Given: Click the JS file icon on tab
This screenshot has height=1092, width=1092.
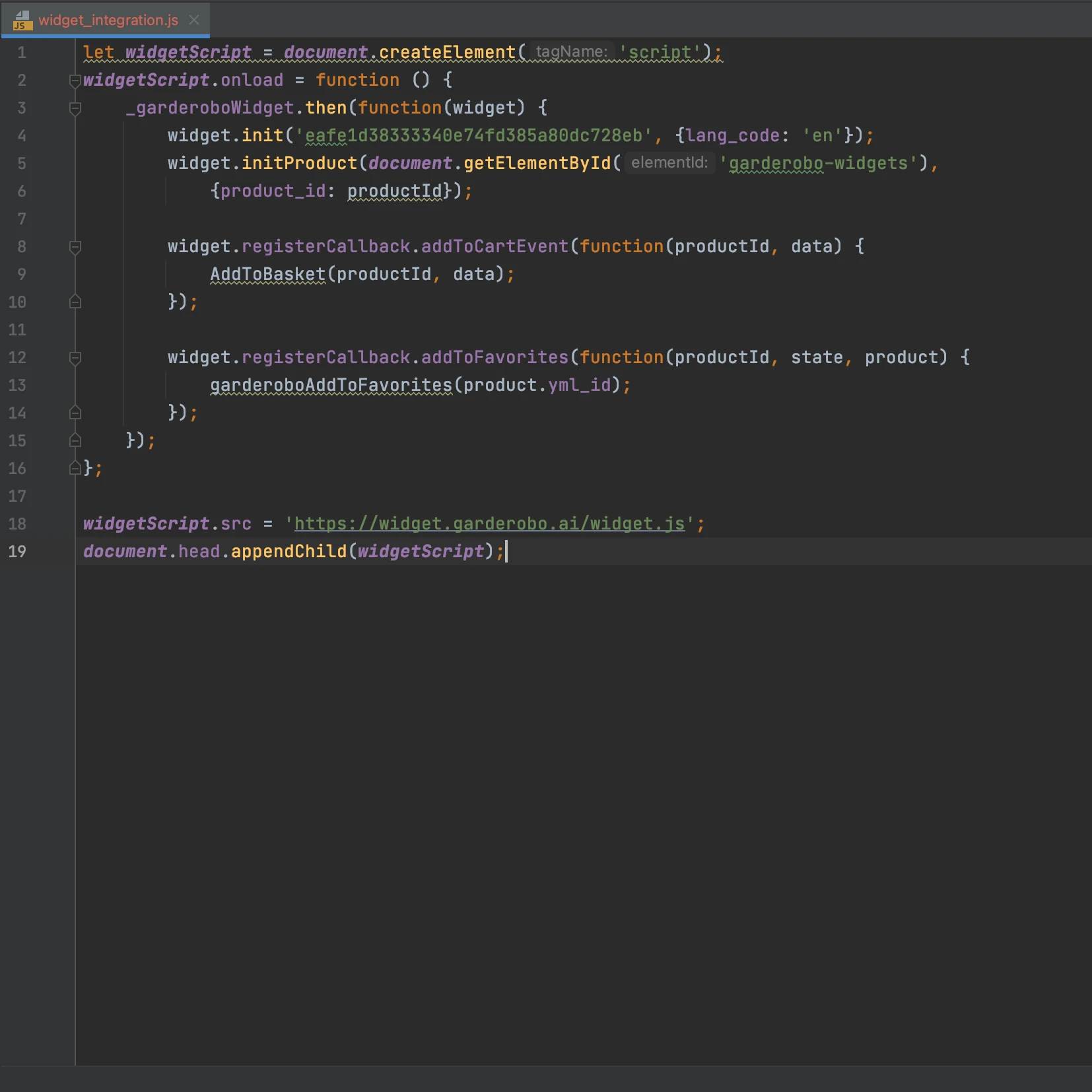Looking at the screenshot, I should [22, 20].
